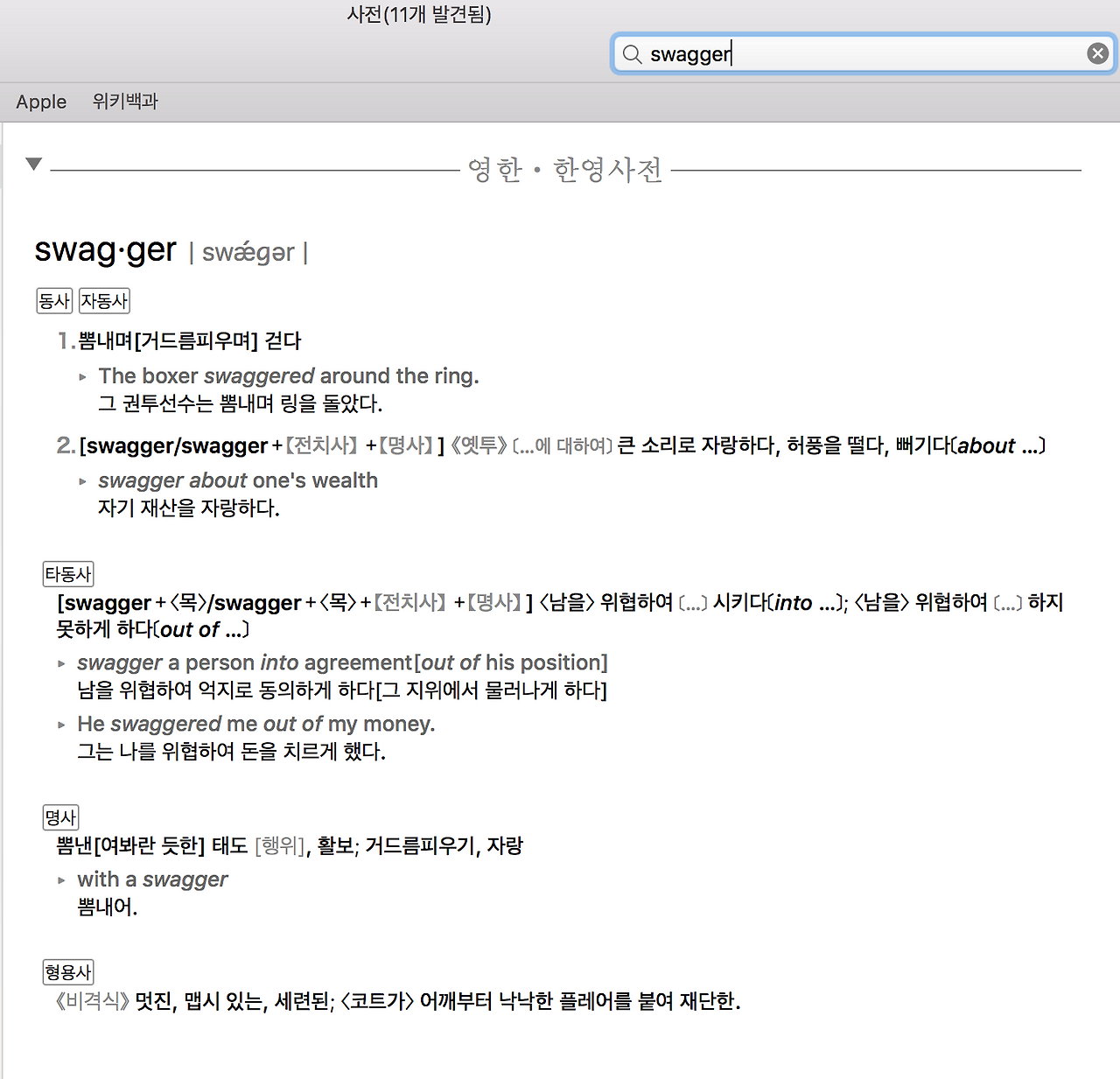The width and height of the screenshot is (1120, 1079).
Task: Expand the example under definition 1
Action: pos(83,376)
